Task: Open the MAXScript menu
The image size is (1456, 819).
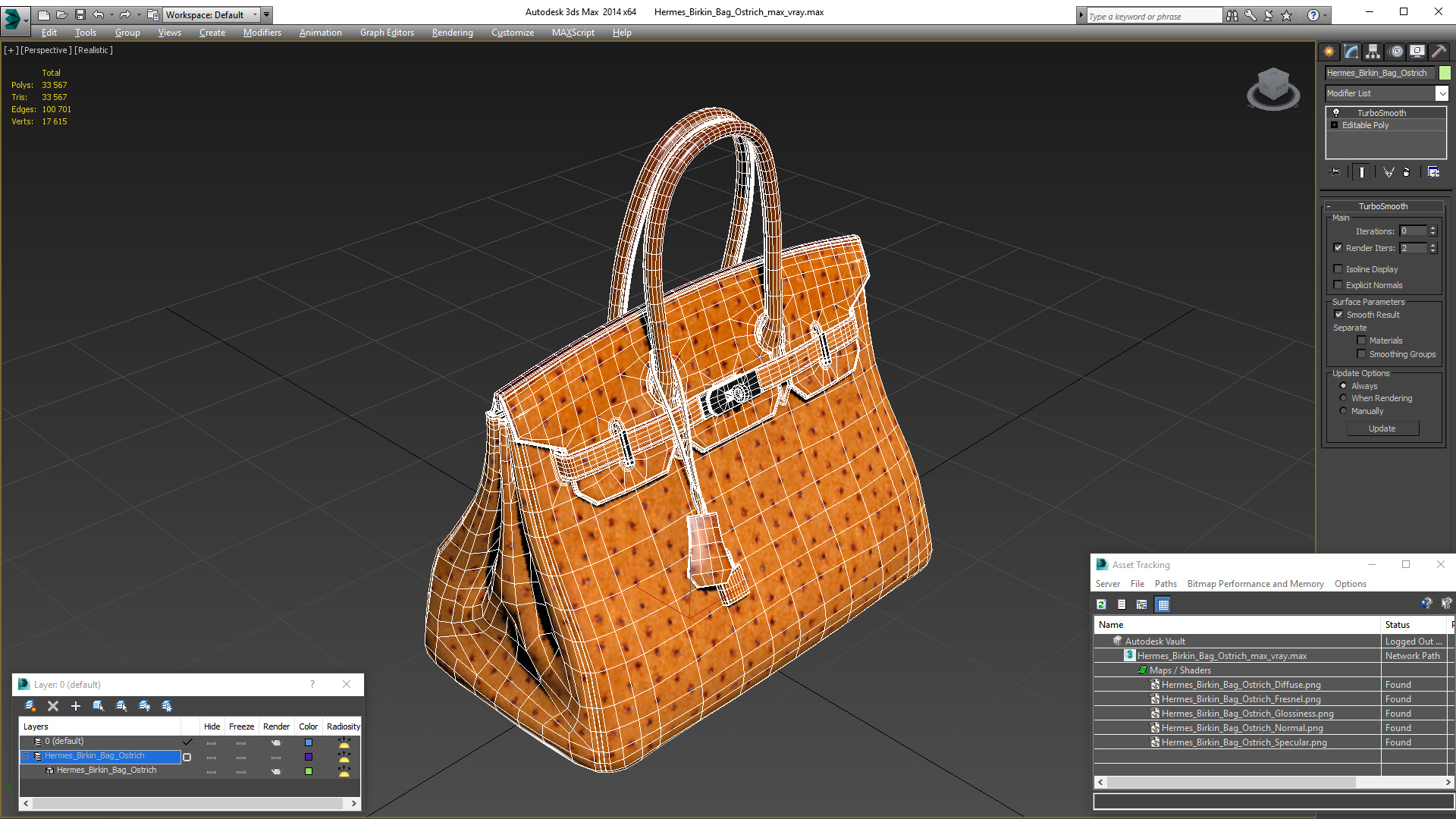Action: point(573,33)
